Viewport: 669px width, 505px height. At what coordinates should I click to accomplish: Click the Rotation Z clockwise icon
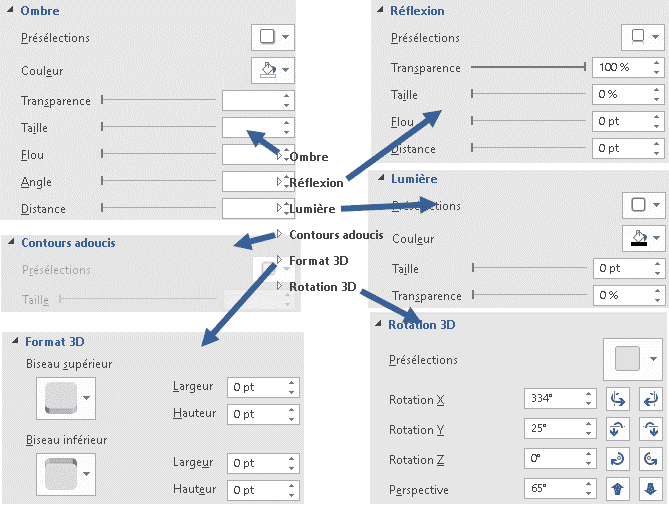[x=617, y=459]
